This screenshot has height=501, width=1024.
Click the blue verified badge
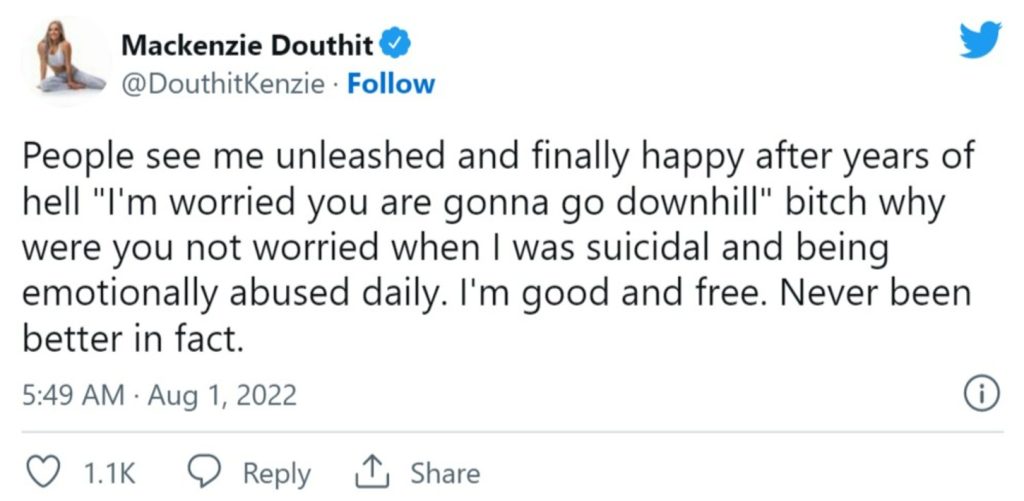click(396, 45)
